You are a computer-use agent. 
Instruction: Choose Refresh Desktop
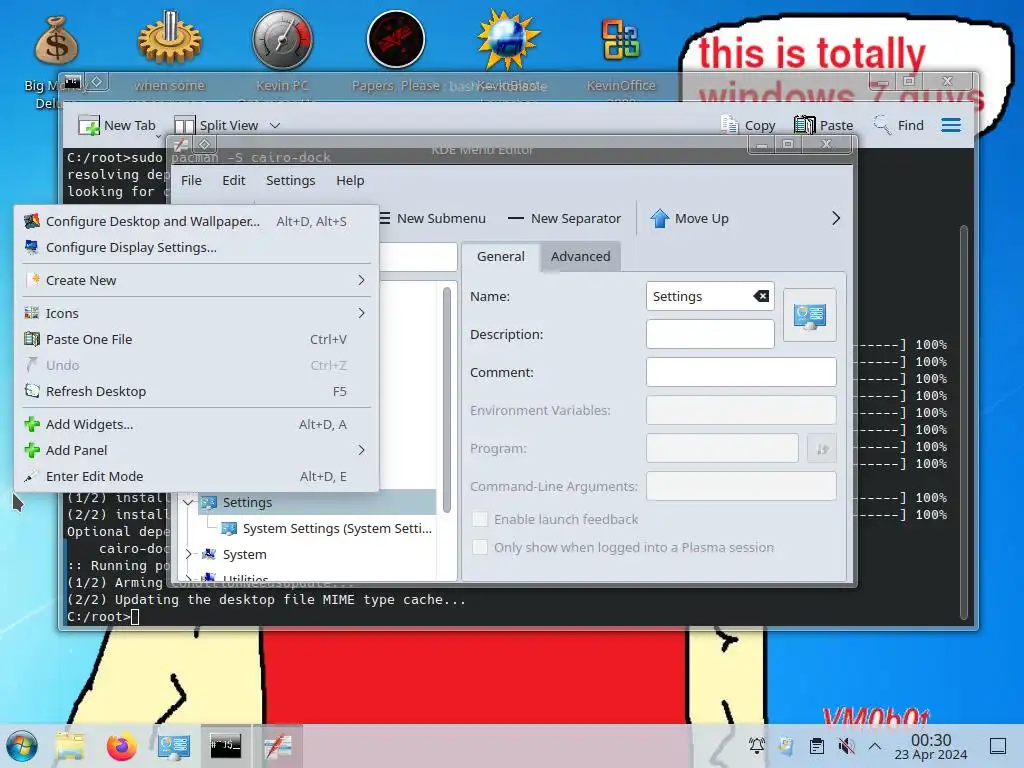point(196,391)
